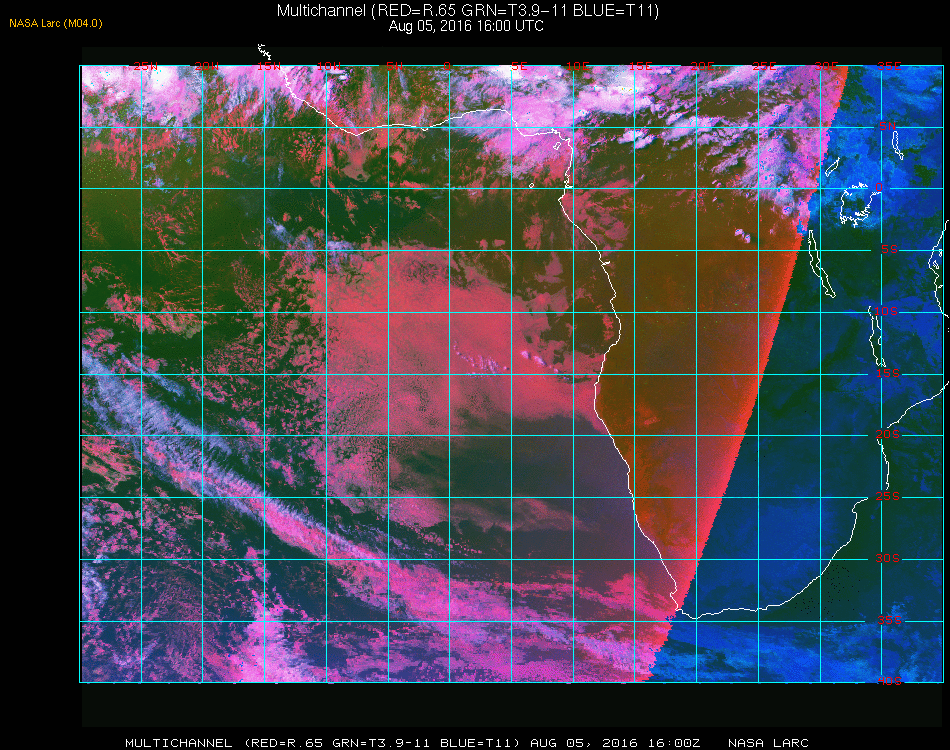
Task: Click the 10S latitude label
Action: pyautogui.click(x=885, y=311)
